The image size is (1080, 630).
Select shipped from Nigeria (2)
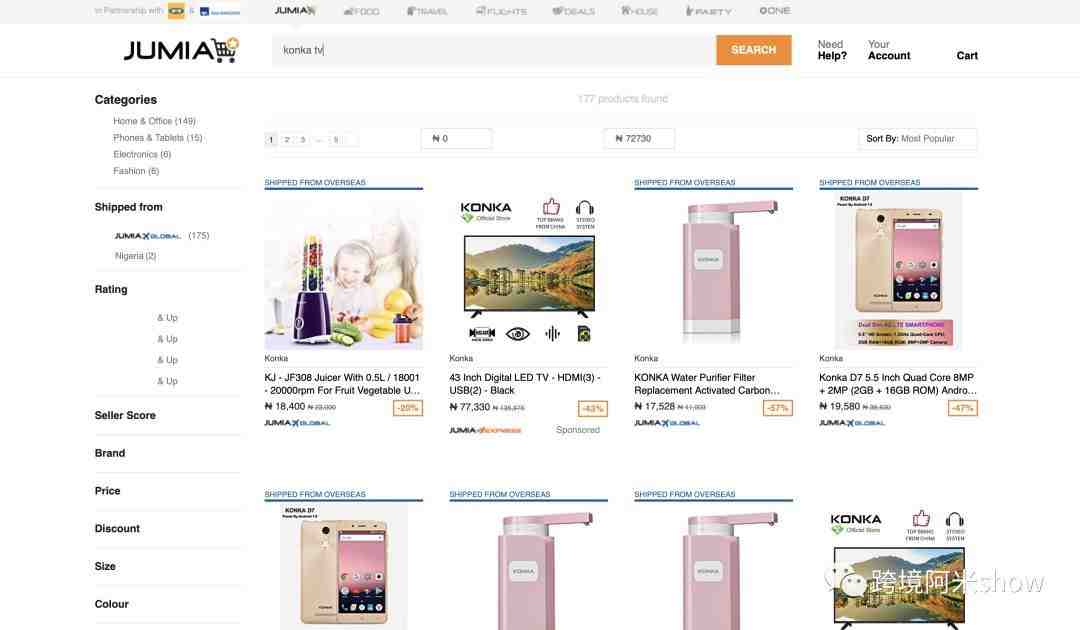pos(136,255)
